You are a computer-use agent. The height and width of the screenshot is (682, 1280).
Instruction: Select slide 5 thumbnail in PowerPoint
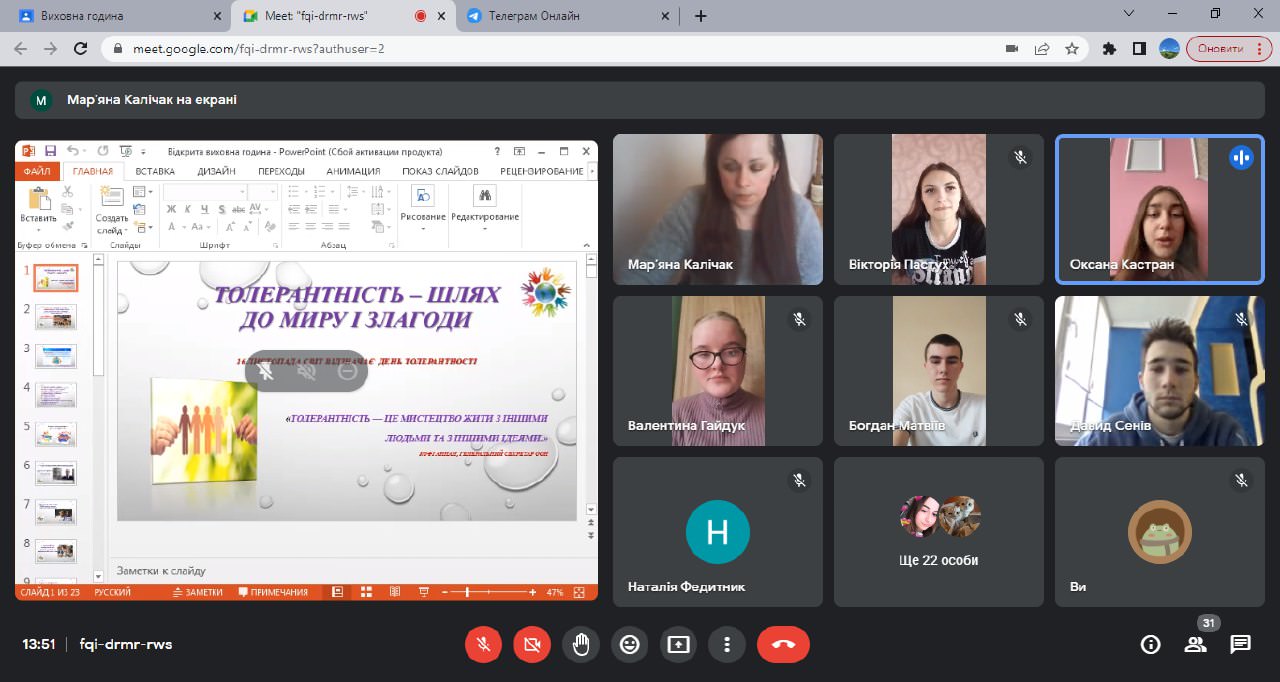coord(56,433)
